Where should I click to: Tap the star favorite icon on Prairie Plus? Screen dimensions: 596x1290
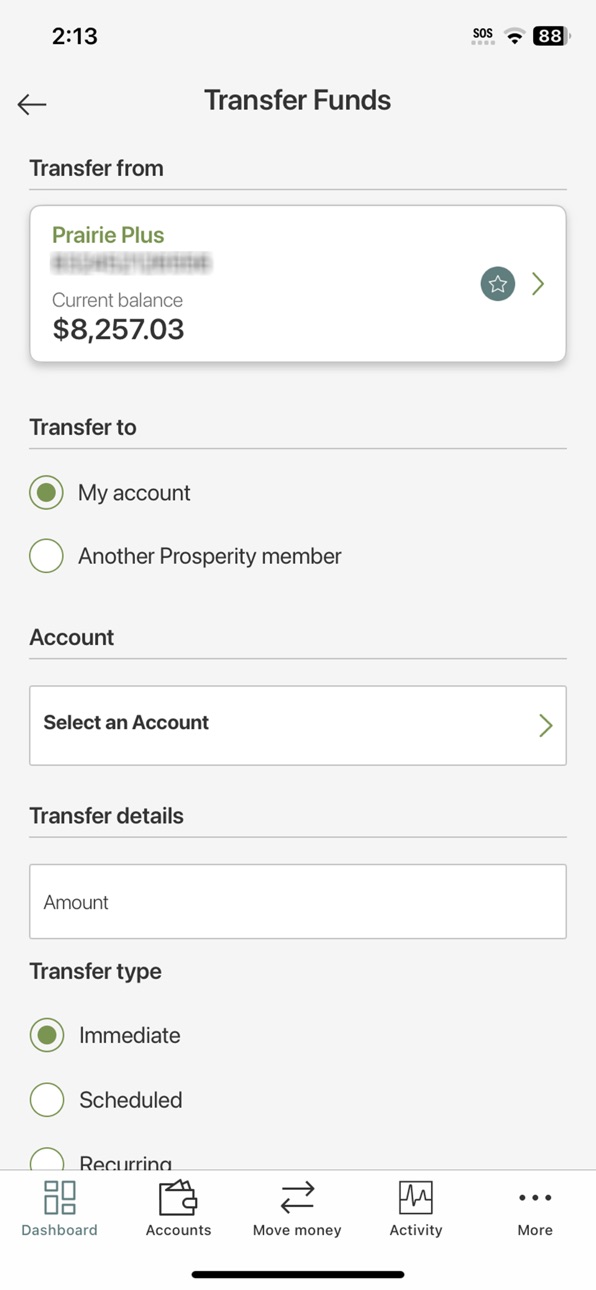498,284
